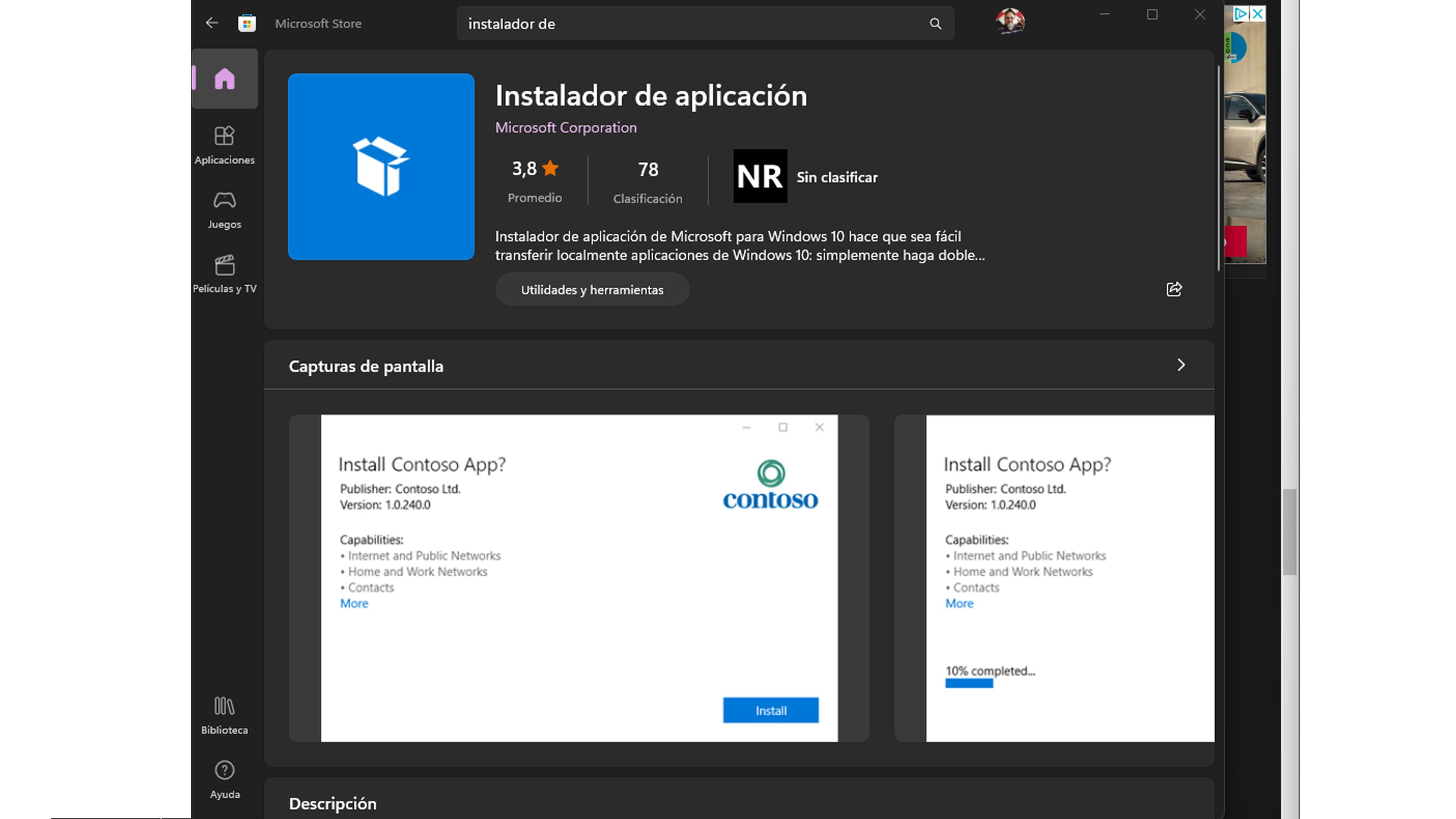Open Juegos in sidebar
The width and height of the screenshot is (1456, 819).
point(224,210)
